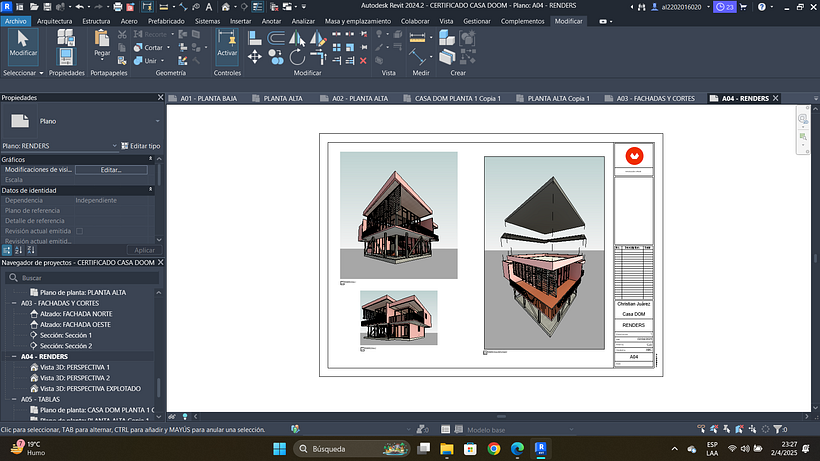Toggle reveal hidden elements lightbulb icon

coord(185,417)
